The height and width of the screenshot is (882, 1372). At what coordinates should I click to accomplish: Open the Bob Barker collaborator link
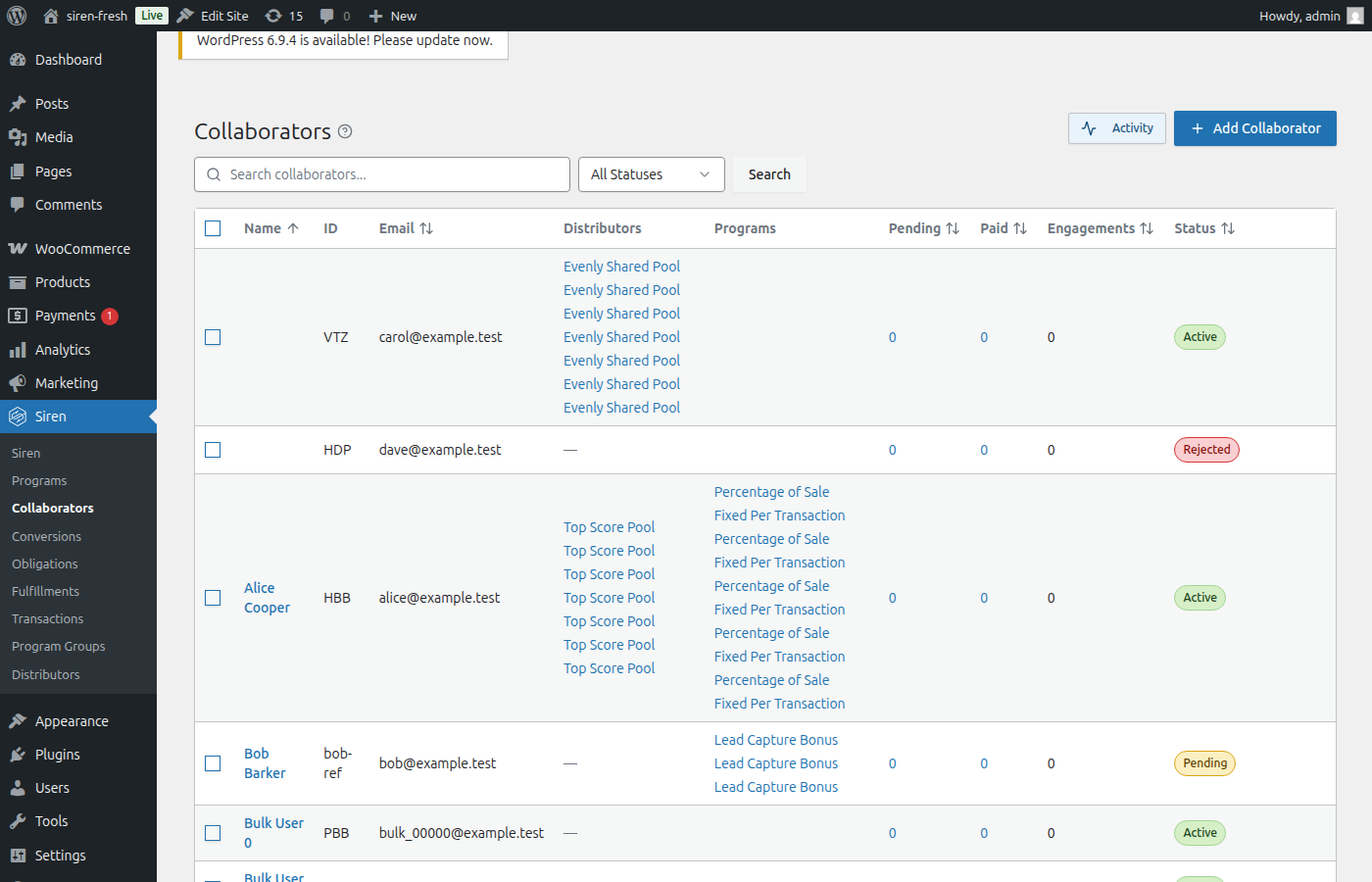(265, 763)
